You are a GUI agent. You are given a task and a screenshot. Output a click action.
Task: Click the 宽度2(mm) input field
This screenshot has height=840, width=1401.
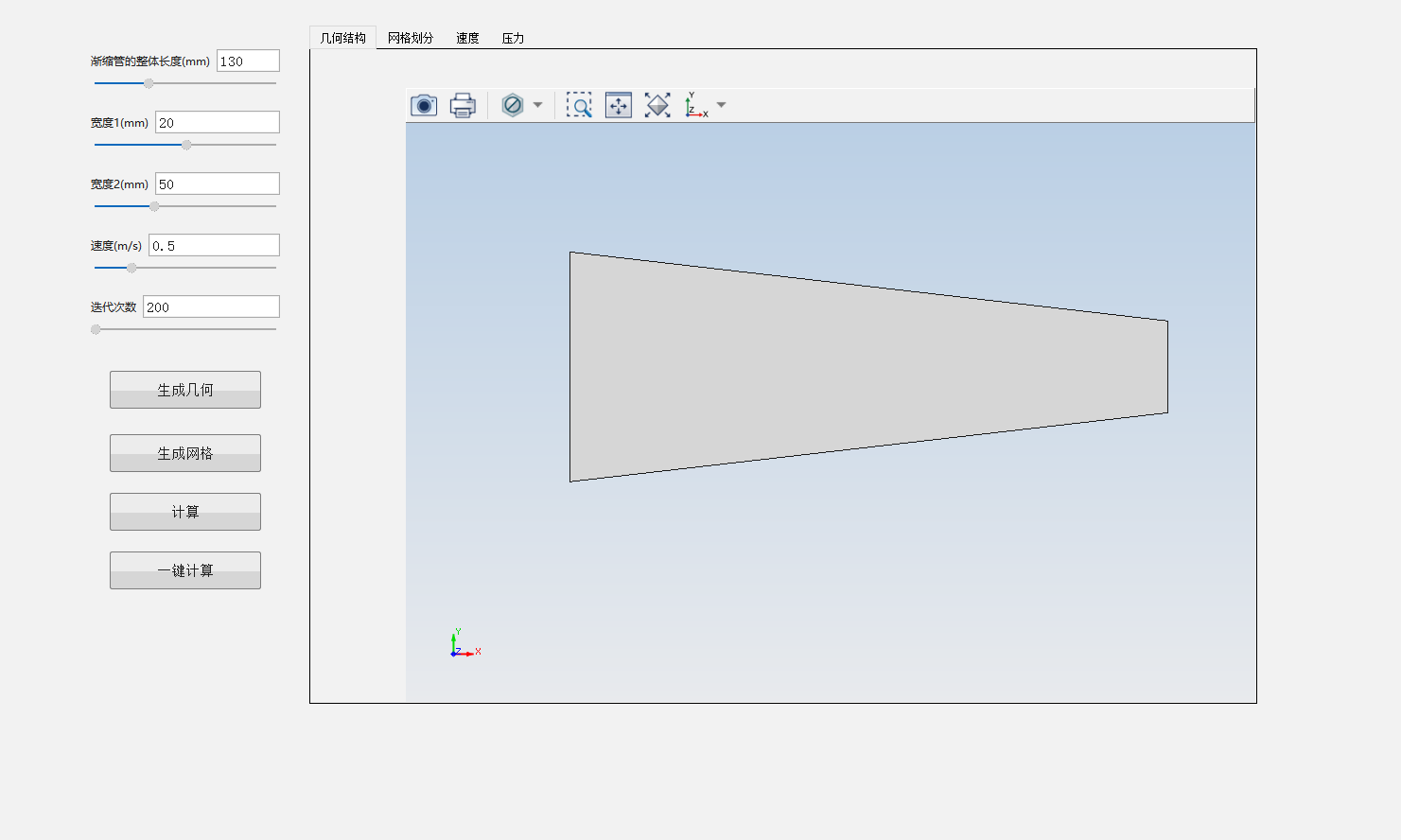218,184
